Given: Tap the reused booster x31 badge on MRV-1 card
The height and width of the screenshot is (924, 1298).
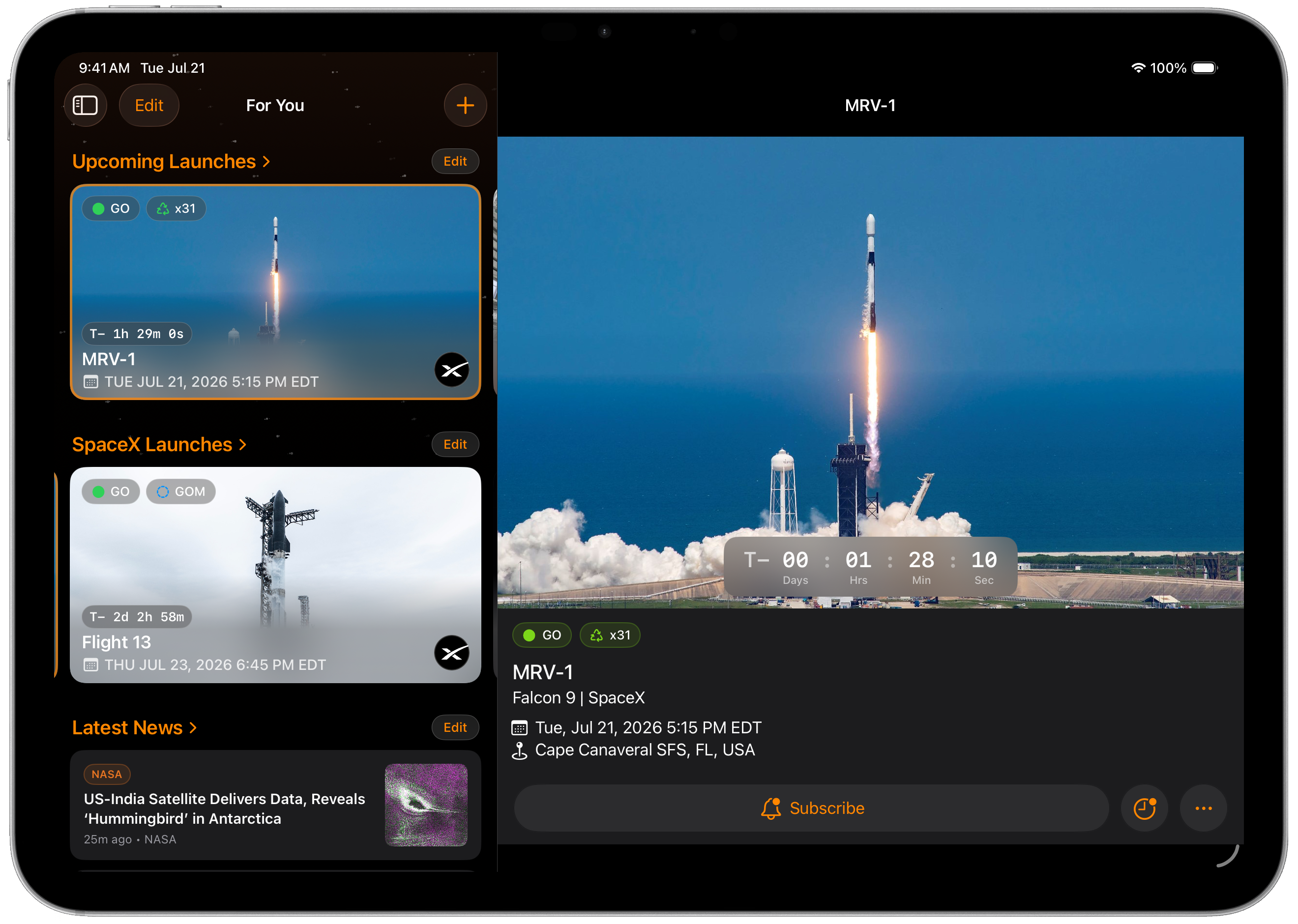Looking at the screenshot, I should pos(176,209).
